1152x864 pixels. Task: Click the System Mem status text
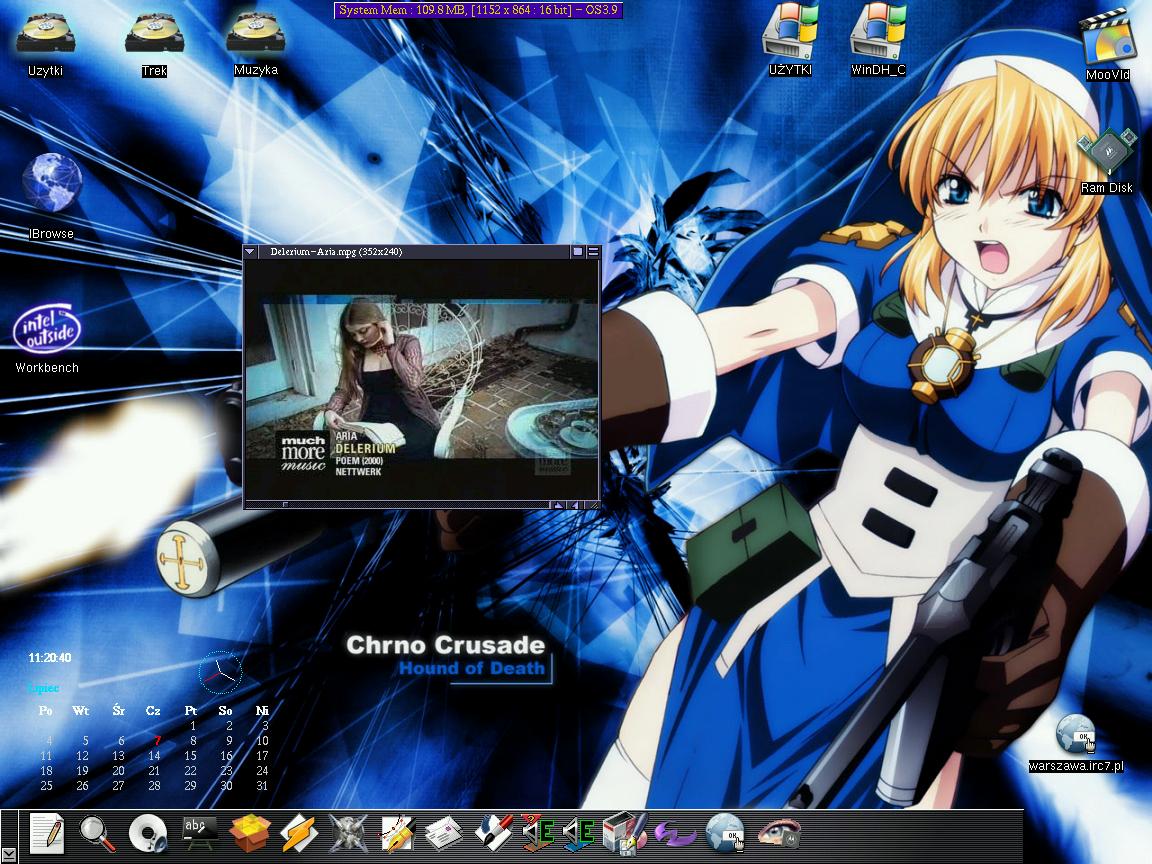coord(478,10)
